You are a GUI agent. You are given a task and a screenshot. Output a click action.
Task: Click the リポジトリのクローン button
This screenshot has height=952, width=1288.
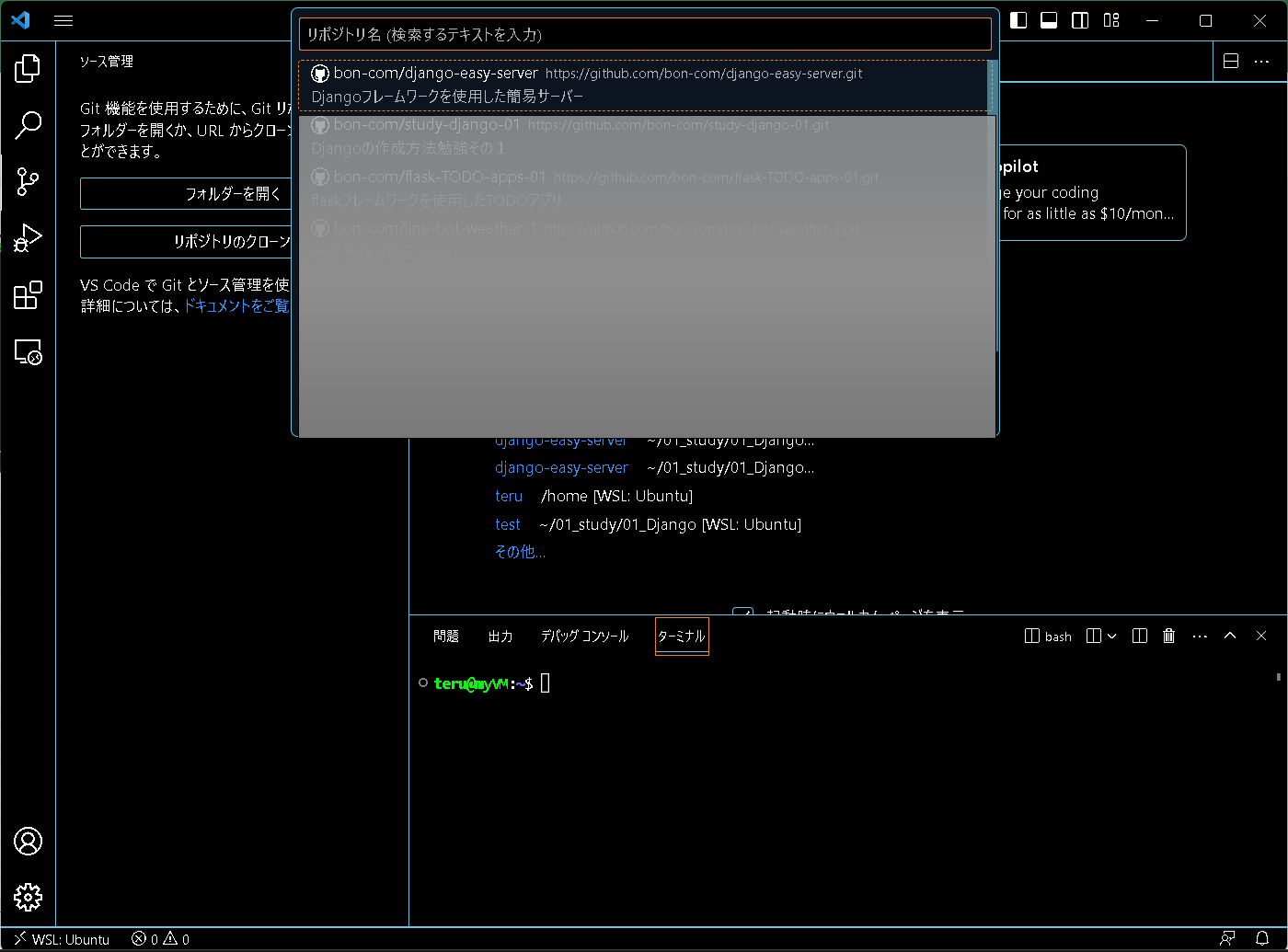(x=186, y=242)
